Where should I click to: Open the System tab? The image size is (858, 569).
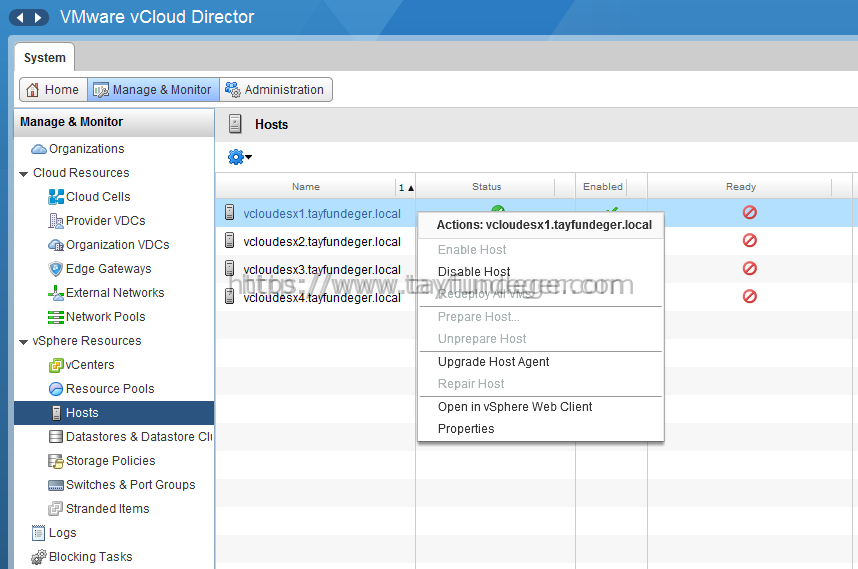[x=45, y=57]
